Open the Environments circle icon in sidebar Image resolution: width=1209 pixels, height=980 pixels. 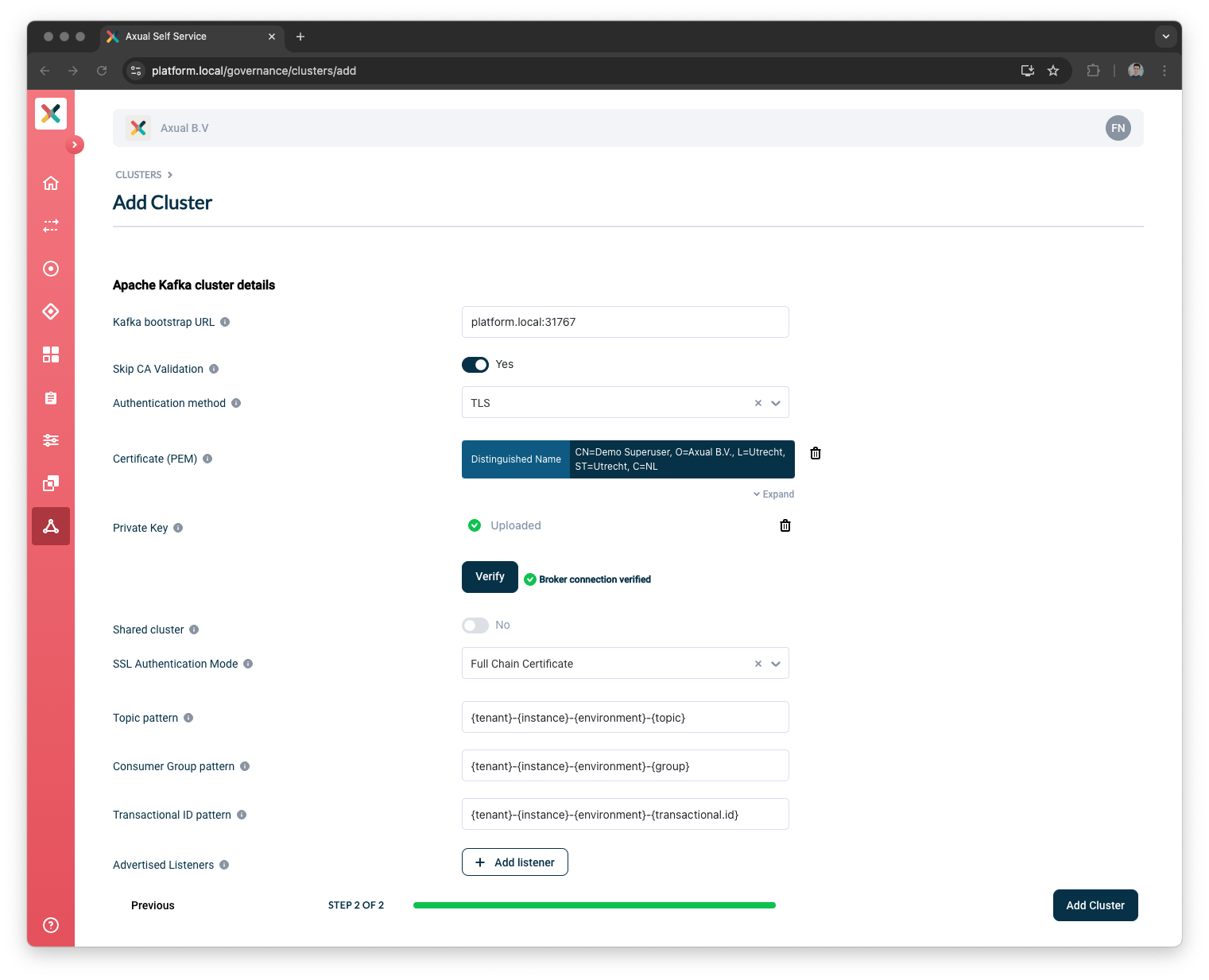pos(50,269)
